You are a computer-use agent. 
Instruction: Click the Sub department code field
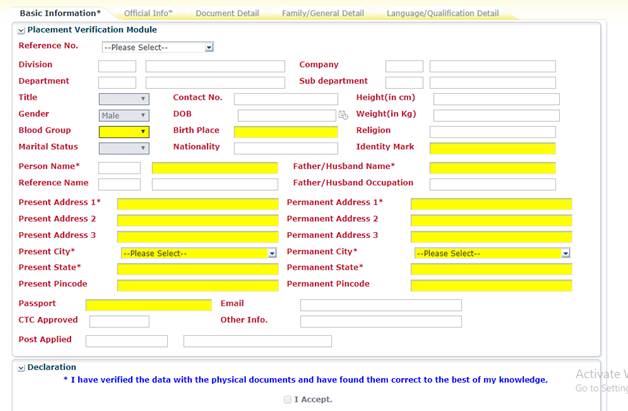[404, 83]
